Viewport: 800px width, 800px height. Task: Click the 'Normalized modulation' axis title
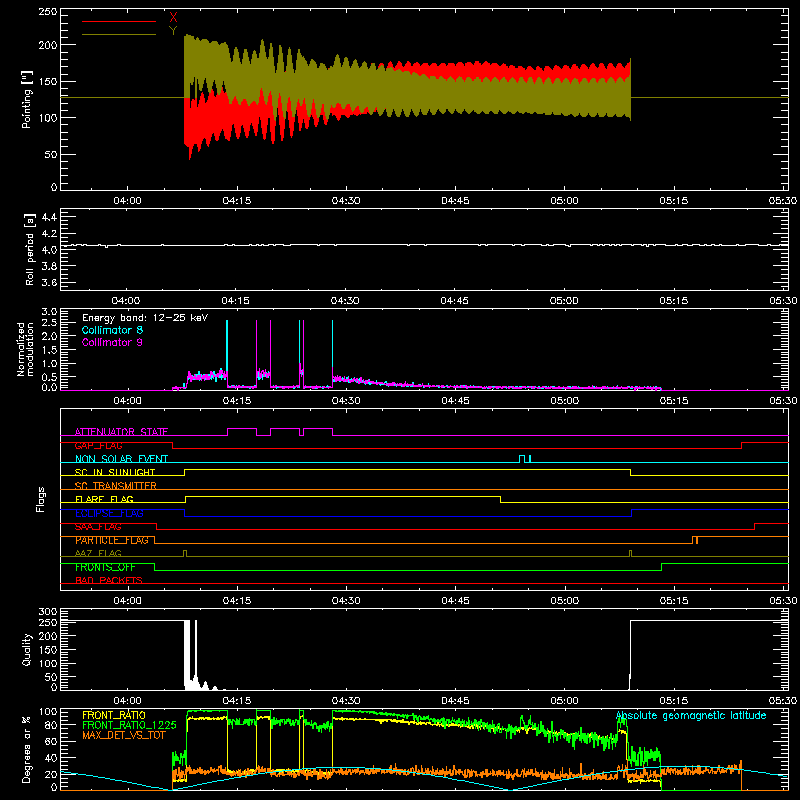coord(25,349)
